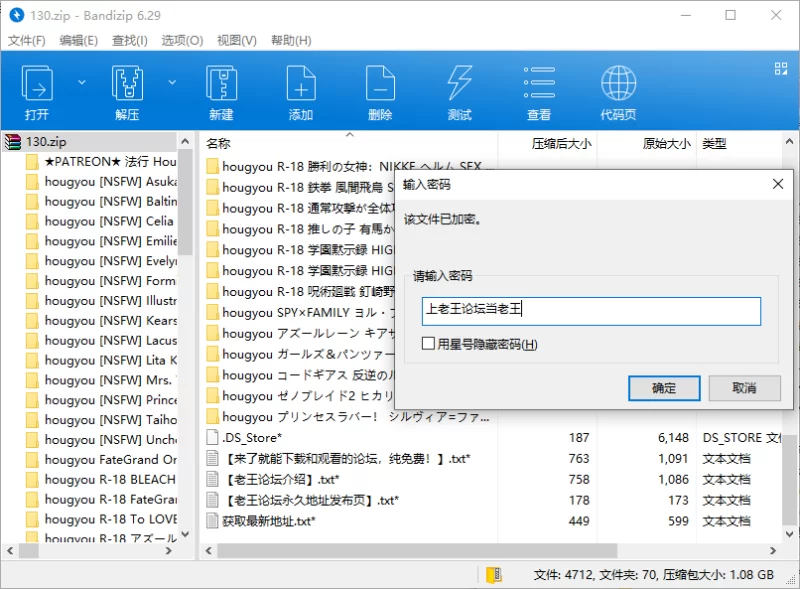This screenshot has width=800, height=589.
Task: Open dropdown arrow next to Extract button
Action: 171,82
